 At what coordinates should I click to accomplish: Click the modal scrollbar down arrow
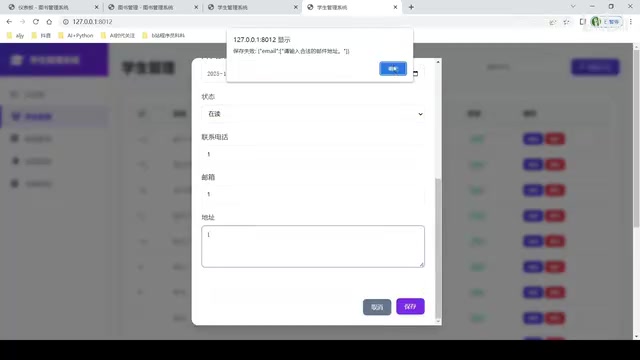tap(438, 321)
